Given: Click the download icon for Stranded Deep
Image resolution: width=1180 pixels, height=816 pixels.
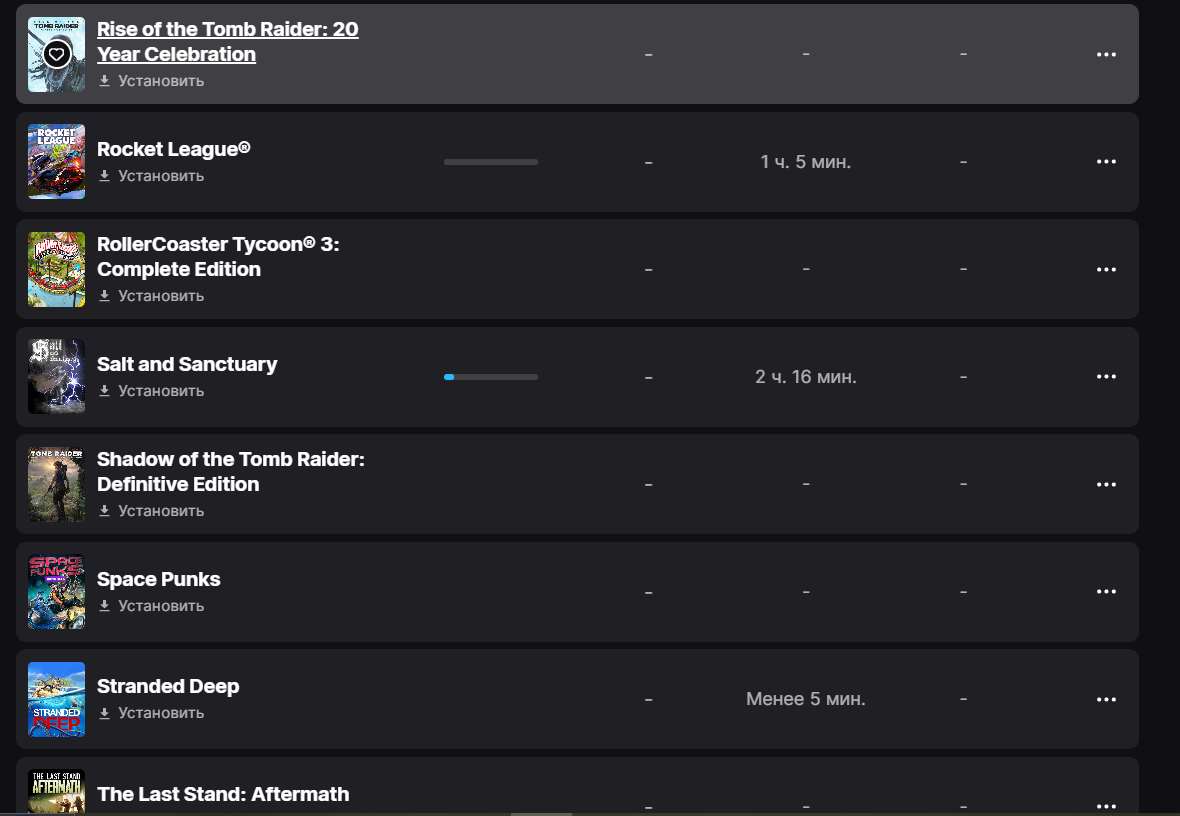Looking at the screenshot, I should (x=105, y=713).
